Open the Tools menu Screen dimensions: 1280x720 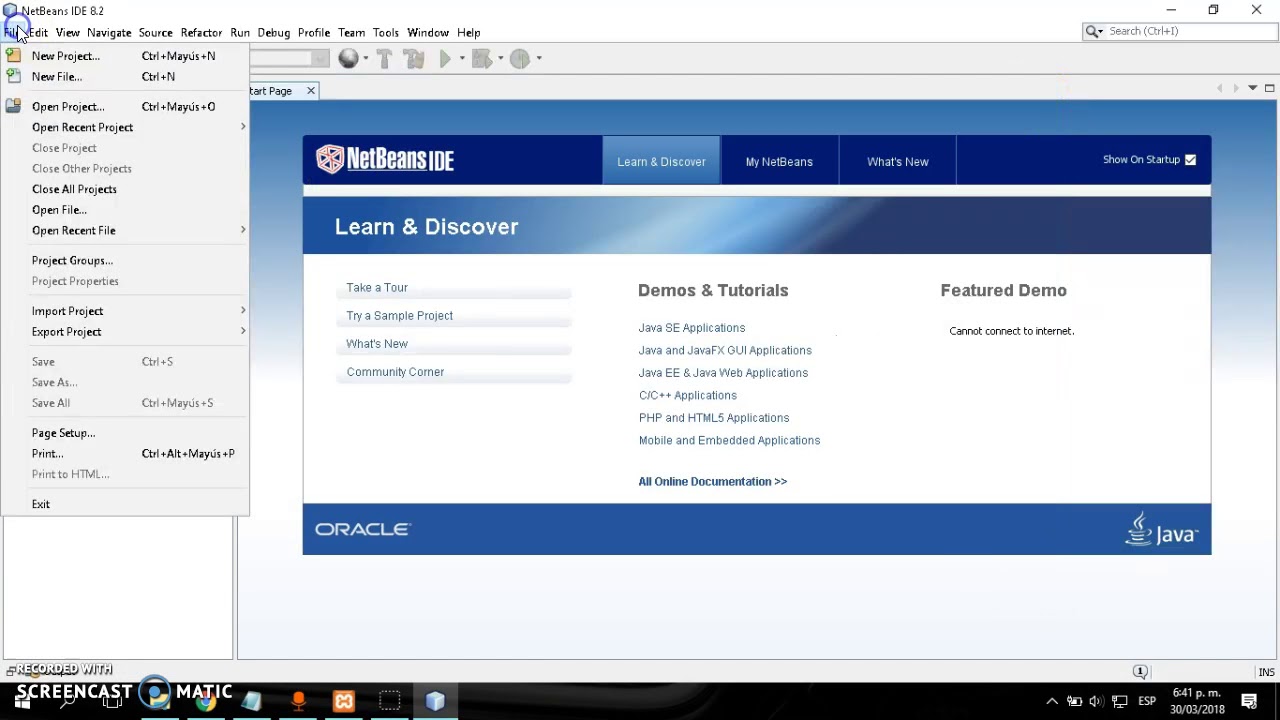pyautogui.click(x=386, y=33)
